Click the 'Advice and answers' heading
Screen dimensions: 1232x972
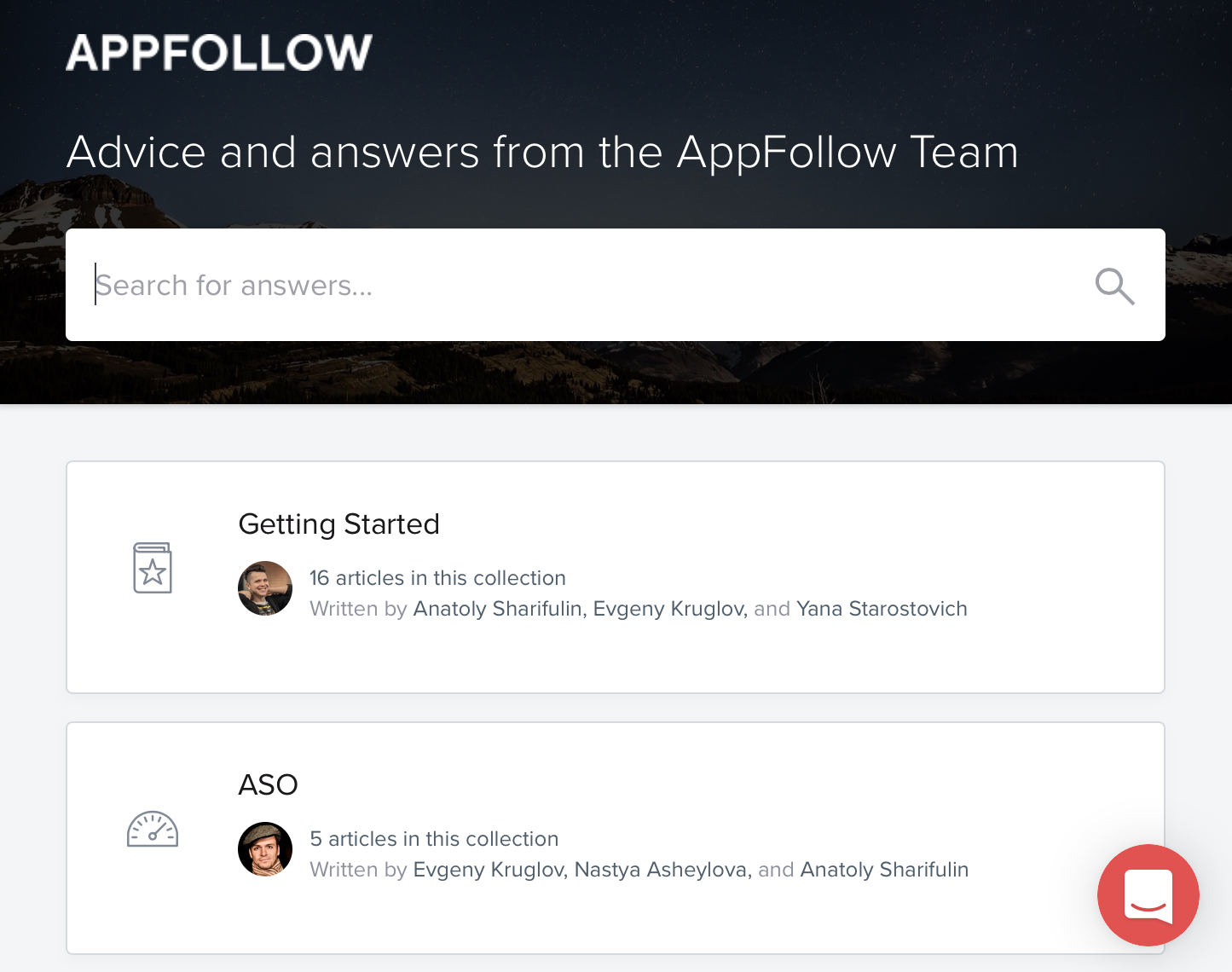(x=542, y=153)
